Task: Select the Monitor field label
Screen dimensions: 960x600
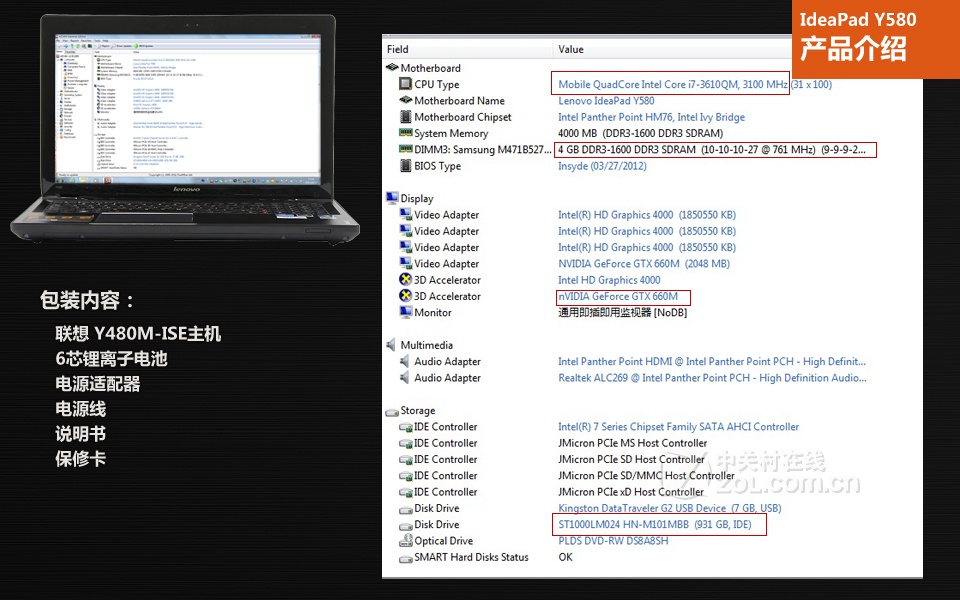Action: (x=432, y=312)
